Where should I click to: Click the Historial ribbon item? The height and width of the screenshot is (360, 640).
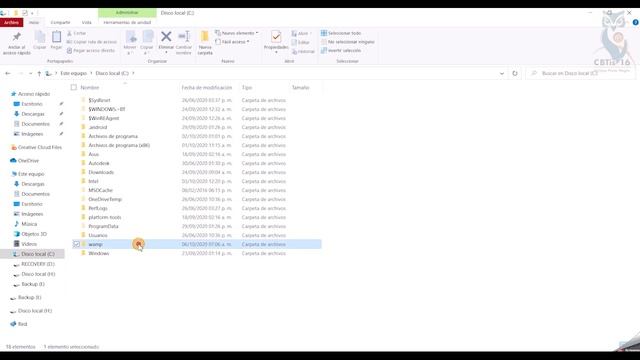click(x=303, y=52)
